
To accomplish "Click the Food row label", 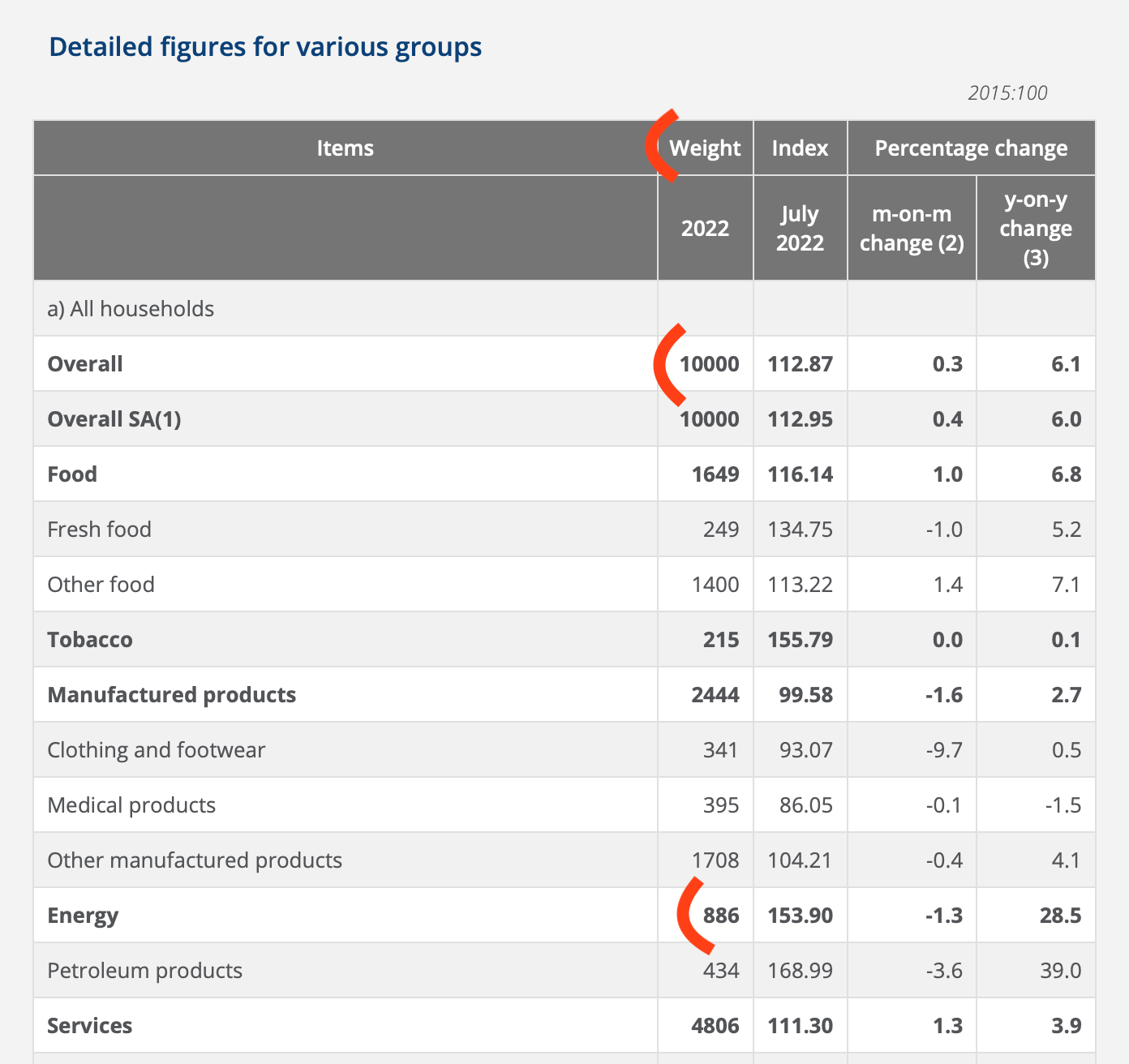I will 72,474.
